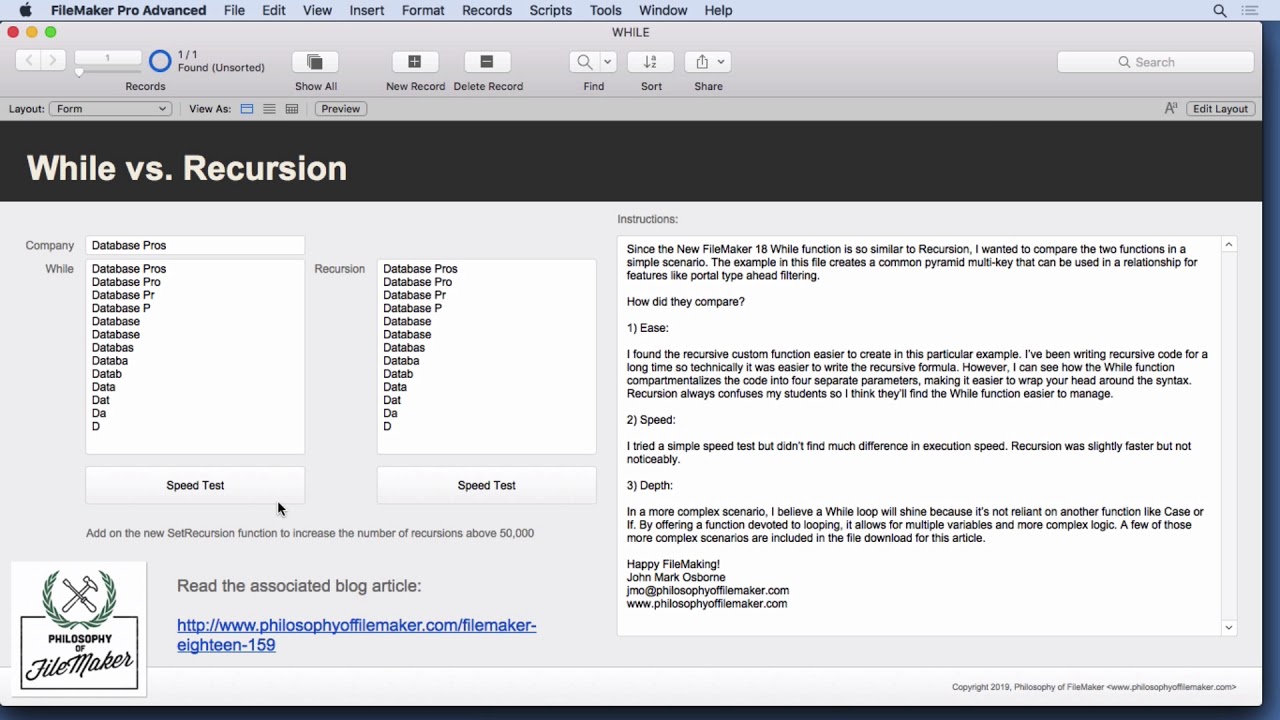Screen dimensions: 1280x720
Task: Open the Window menu
Action: pos(663,10)
